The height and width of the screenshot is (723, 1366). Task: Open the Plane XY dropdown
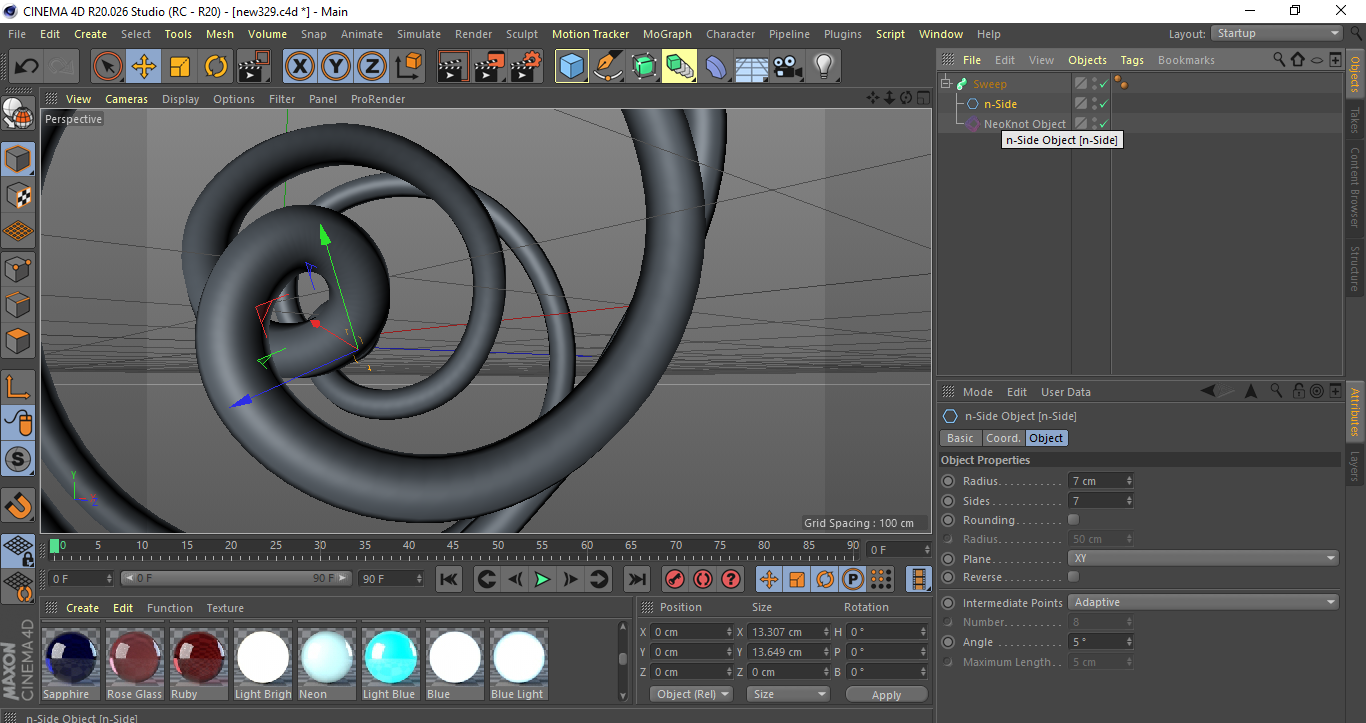1203,558
